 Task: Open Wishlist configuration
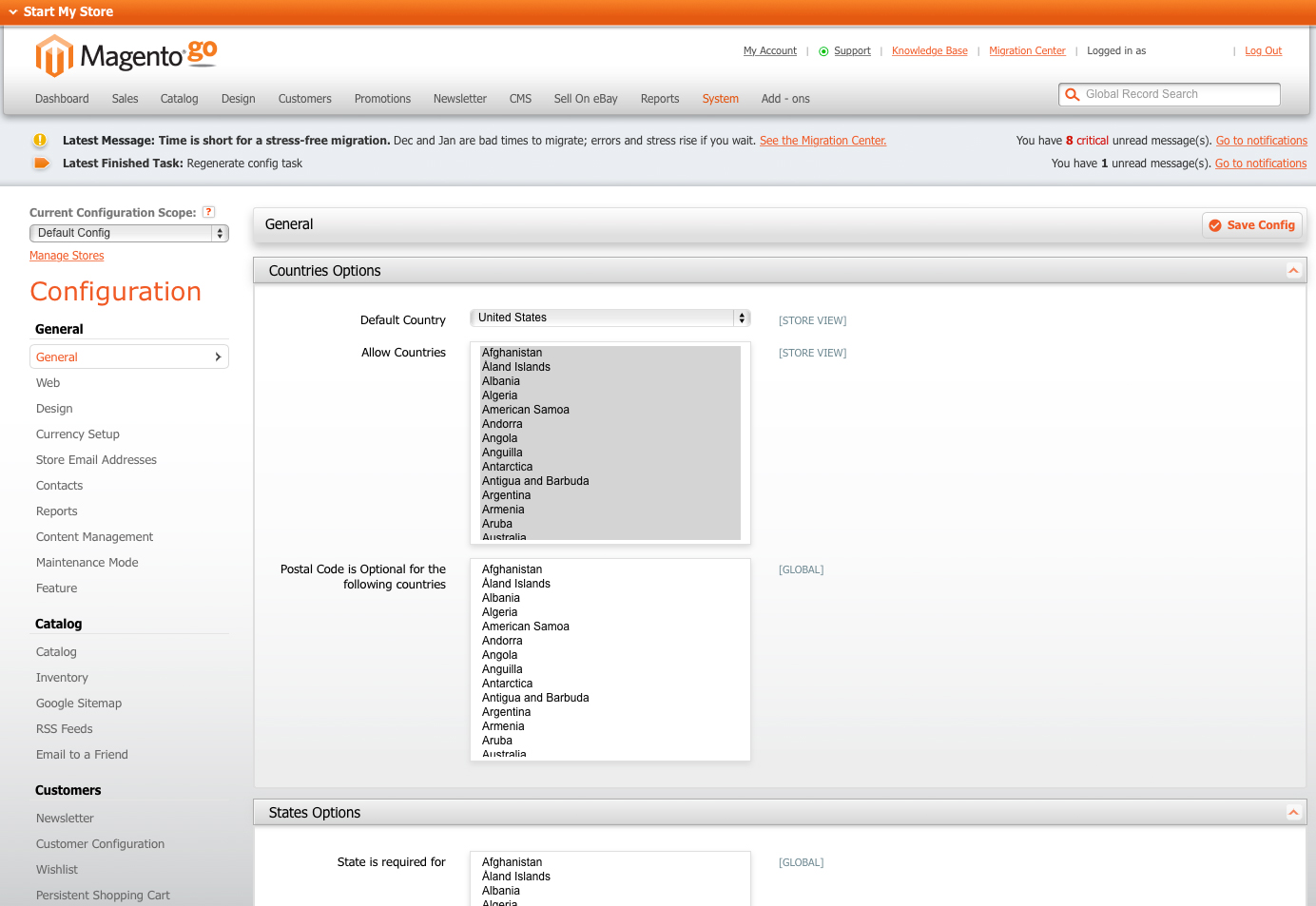click(57, 870)
